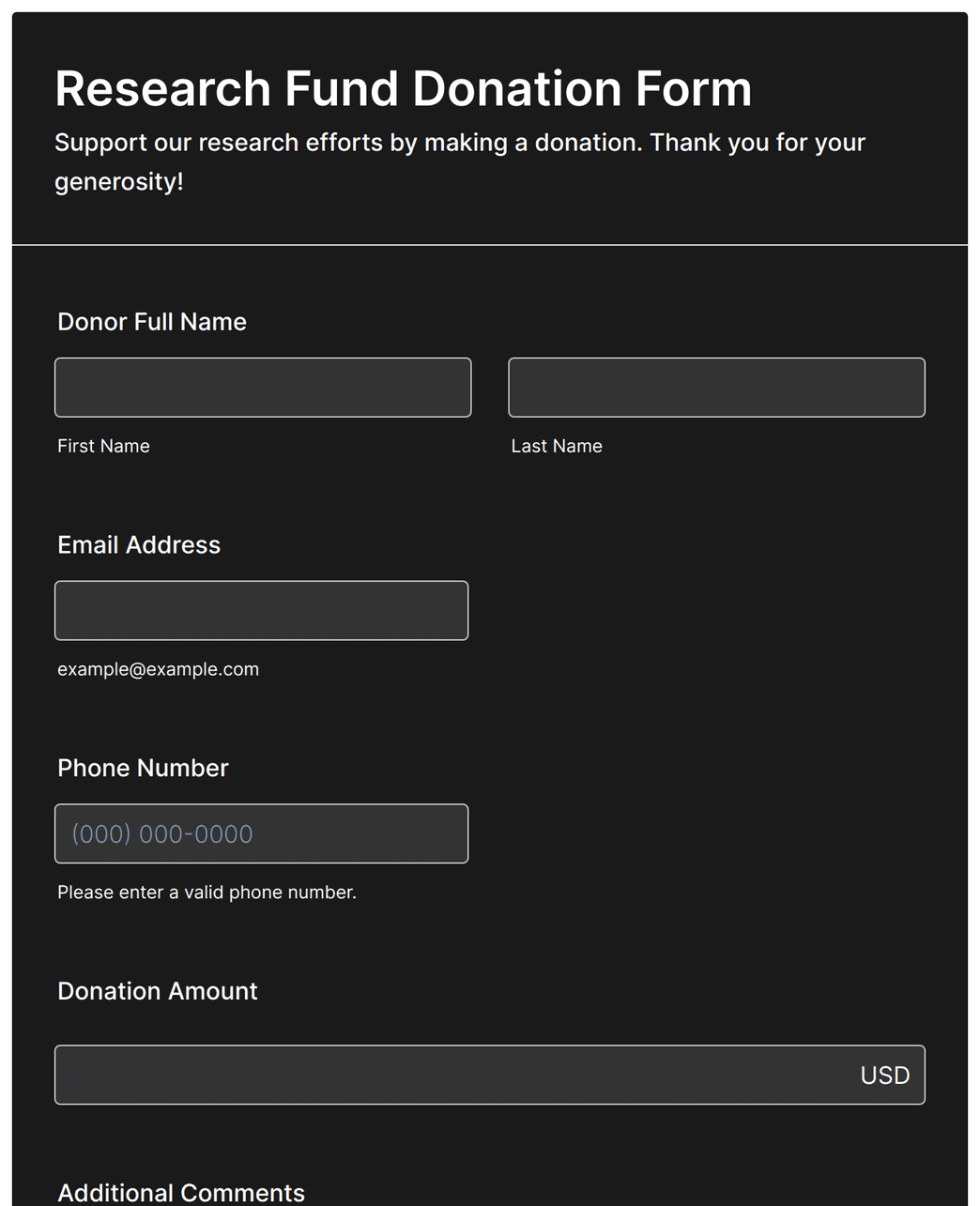Click the Research Fund Donation Form heading

pyautogui.click(x=403, y=89)
